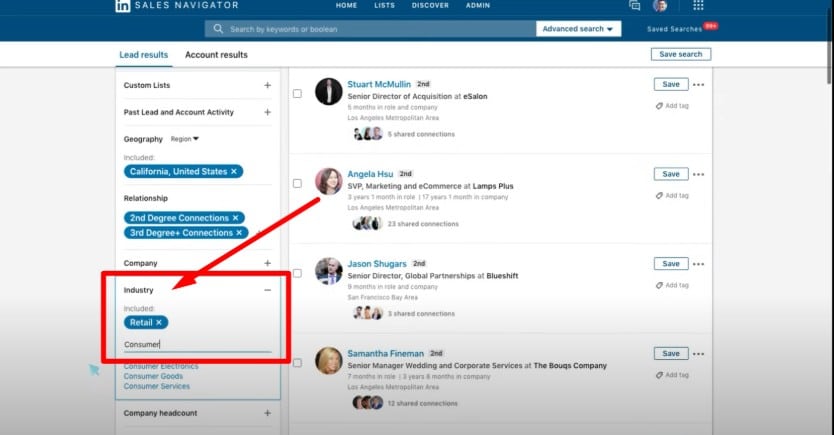Open more options for Angela Hsu
834x435 pixels.
pos(698,174)
